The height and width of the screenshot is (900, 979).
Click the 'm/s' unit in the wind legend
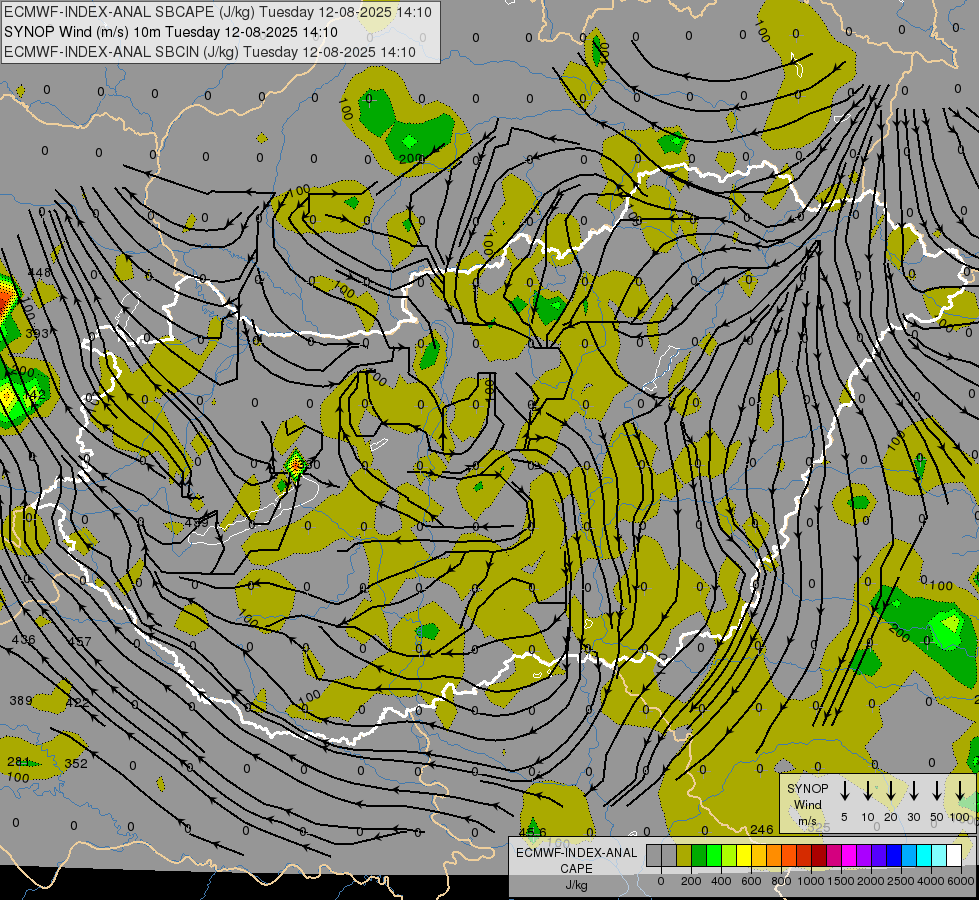(x=807, y=821)
